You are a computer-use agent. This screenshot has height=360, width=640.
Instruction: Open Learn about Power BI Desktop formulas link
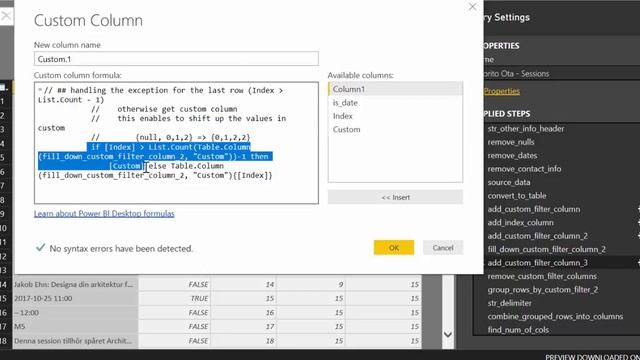pyautogui.click(x=104, y=213)
